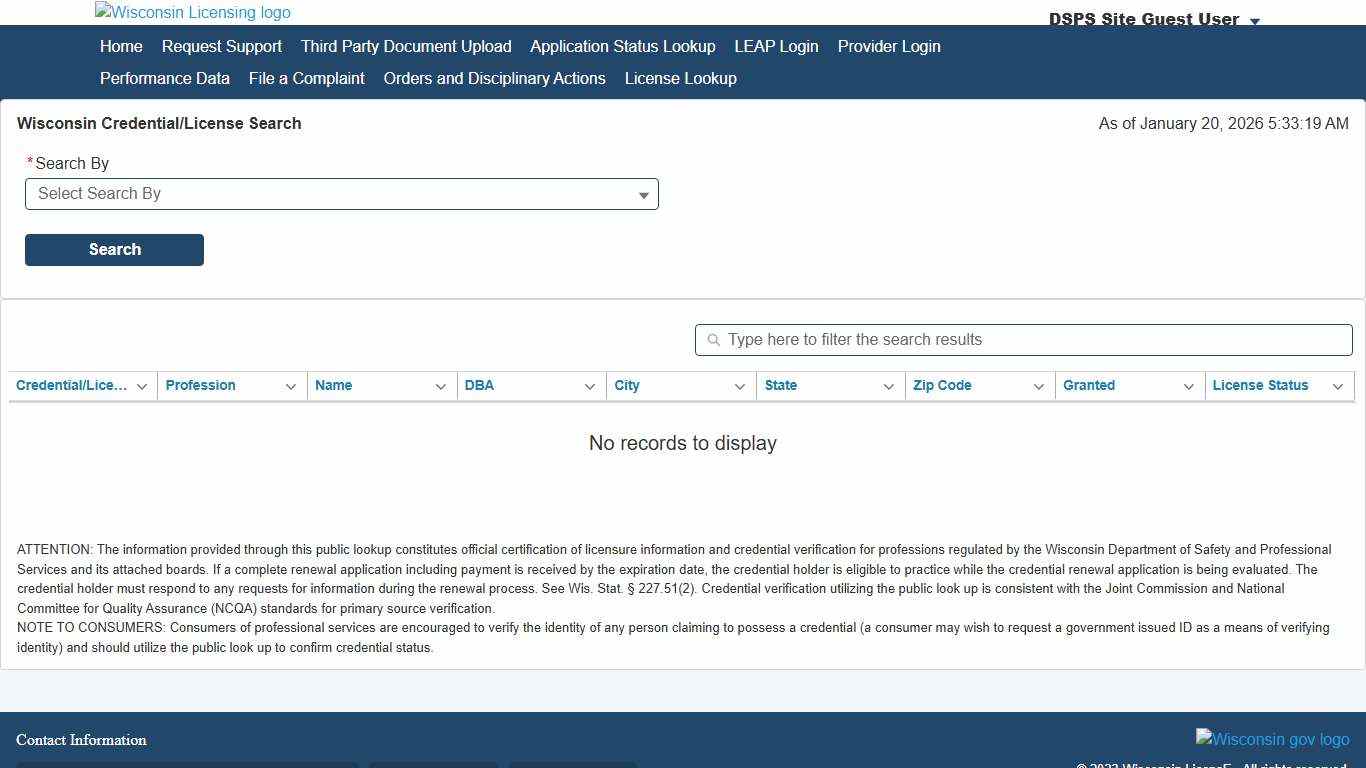Open the License Status column dropdown
Image resolution: width=1366 pixels, height=768 pixels.
tap(1338, 386)
